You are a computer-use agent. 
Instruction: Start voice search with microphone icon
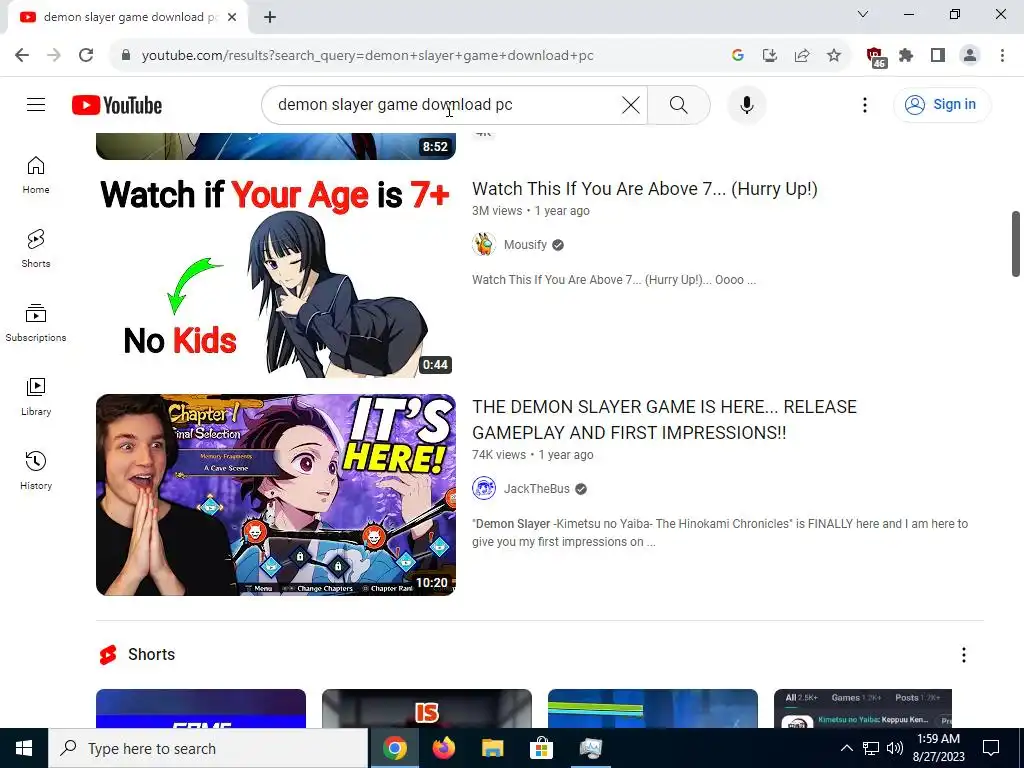(746, 104)
